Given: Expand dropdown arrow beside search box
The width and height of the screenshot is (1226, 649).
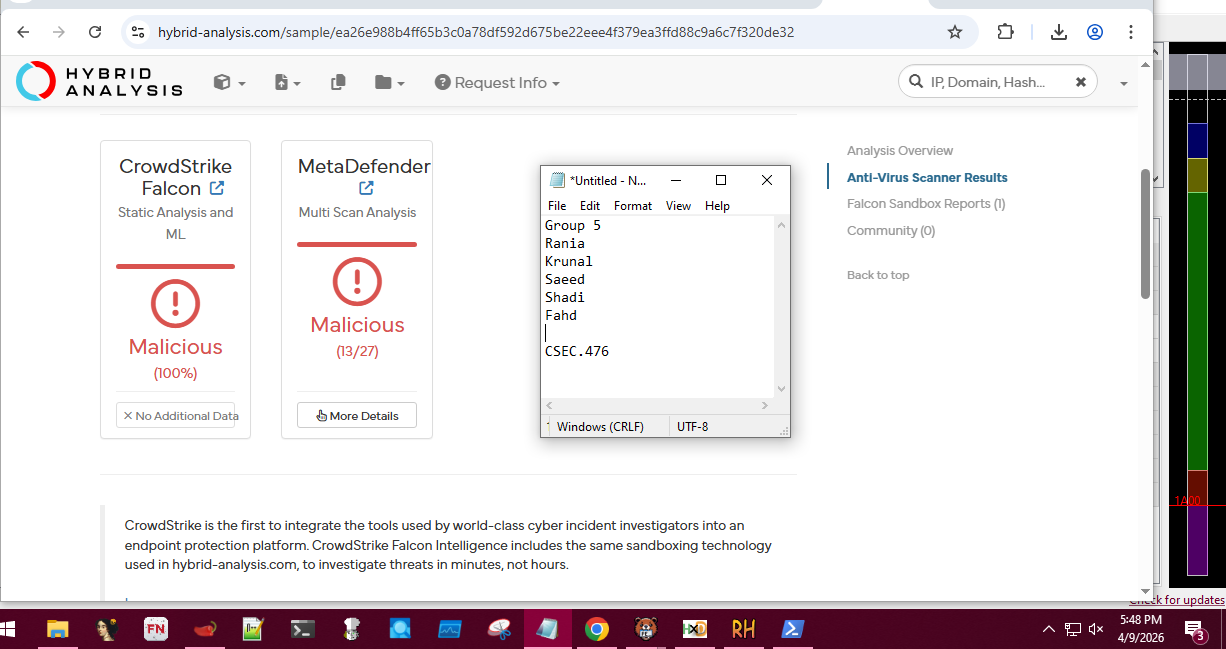Looking at the screenshot, I should coord(1124,84).
